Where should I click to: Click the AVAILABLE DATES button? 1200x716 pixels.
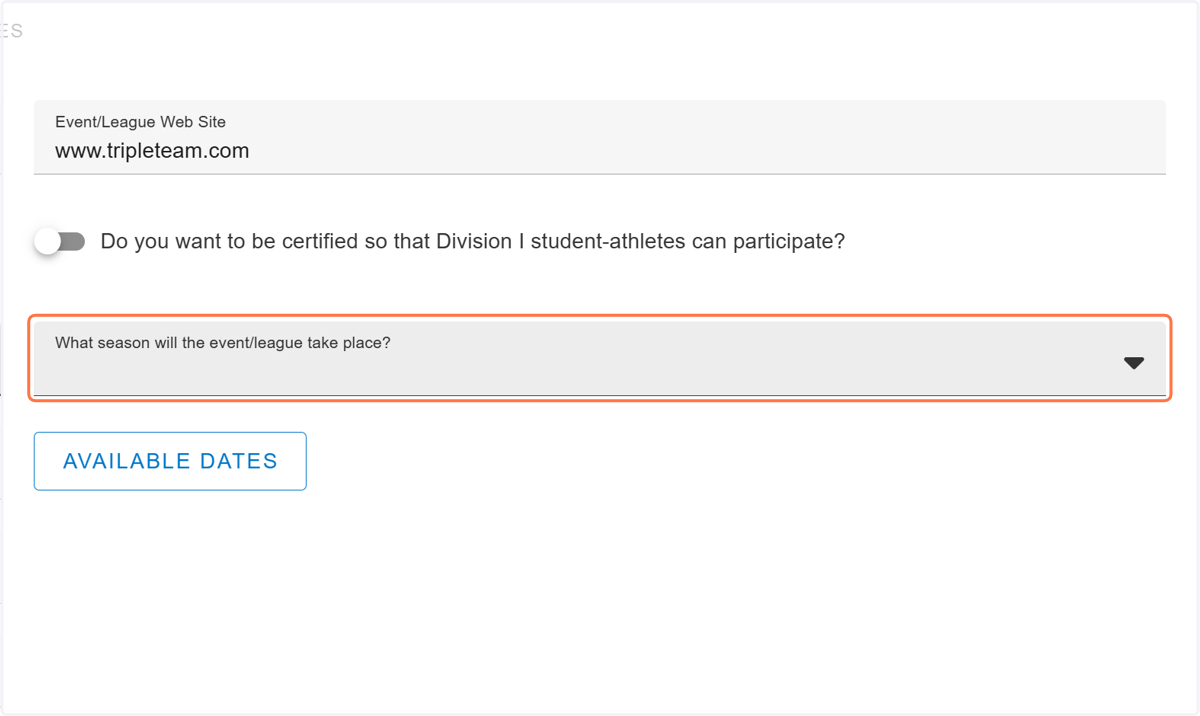[x=170, y=461]
